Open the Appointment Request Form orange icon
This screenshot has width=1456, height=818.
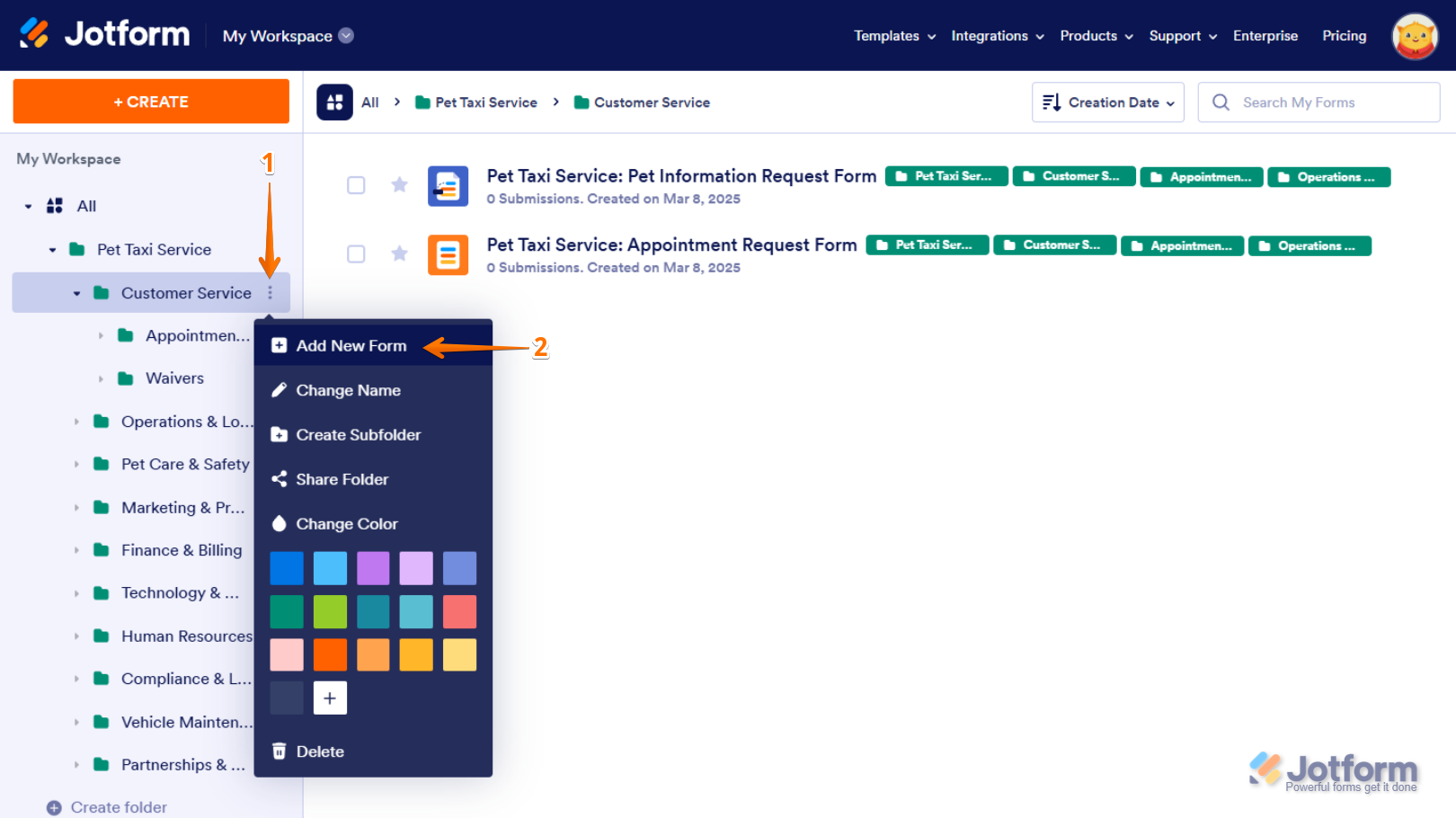click(448, 254)
